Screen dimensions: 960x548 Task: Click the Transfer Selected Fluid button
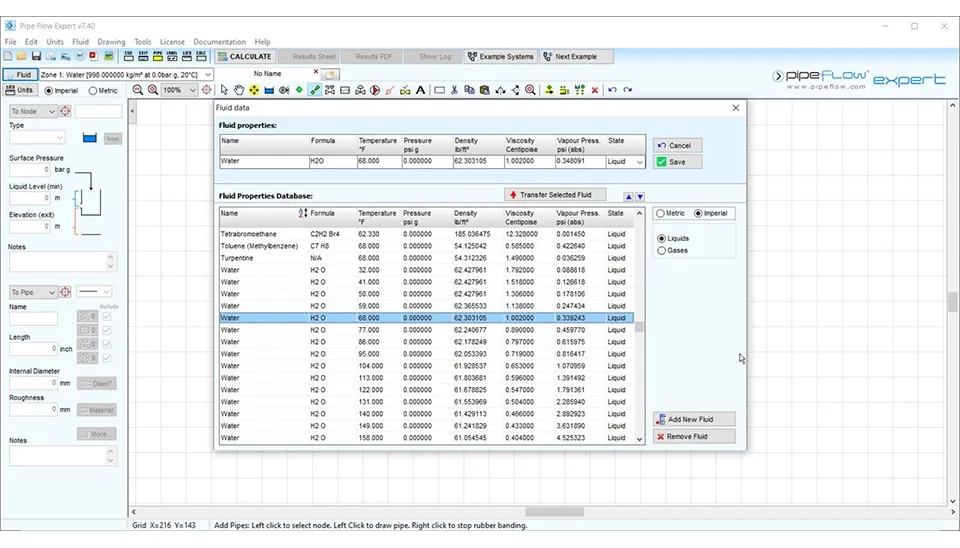tap(555, 195)
